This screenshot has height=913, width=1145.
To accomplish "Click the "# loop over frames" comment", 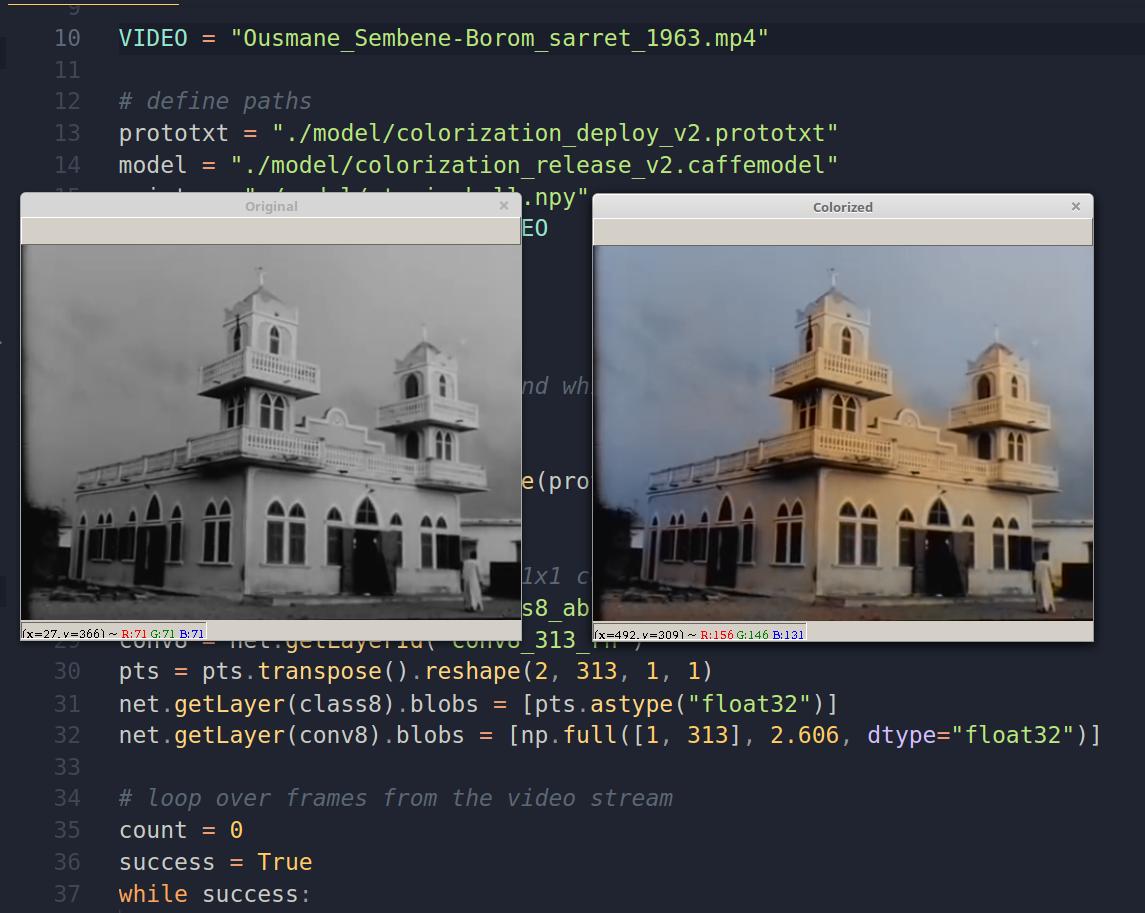I will tap(395, 798).
